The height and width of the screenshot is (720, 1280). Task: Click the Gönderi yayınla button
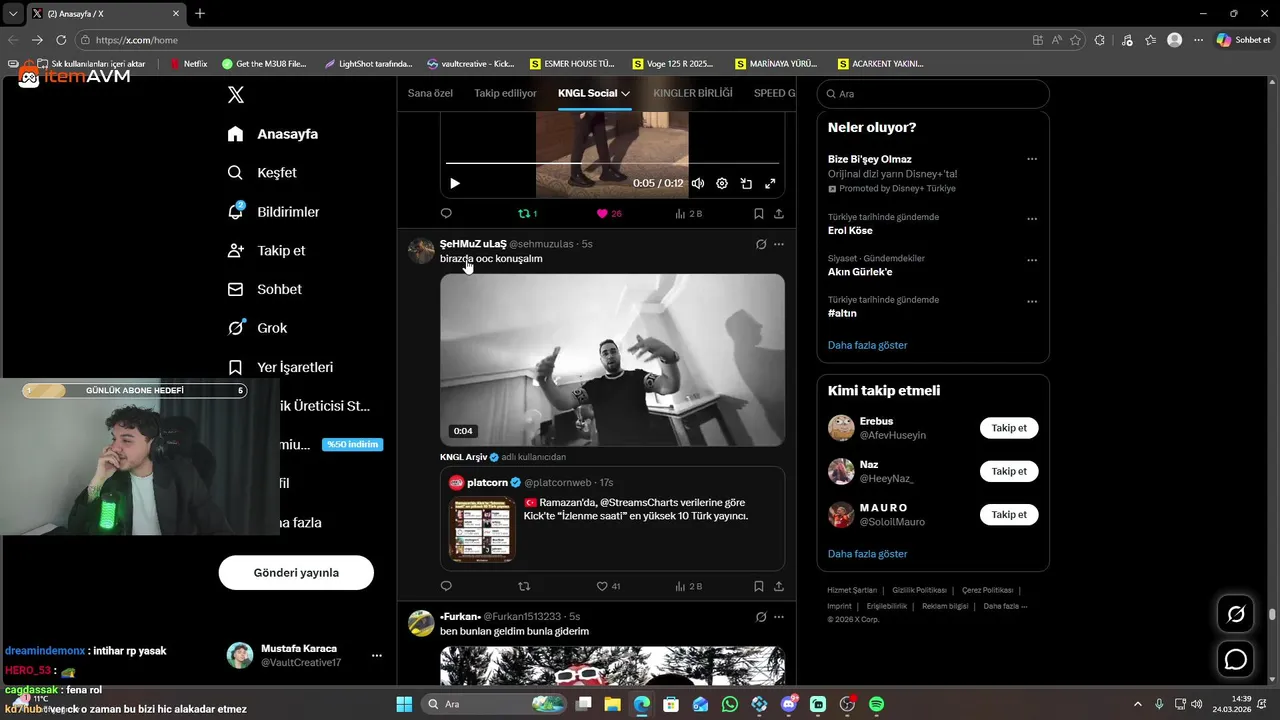[296, 573]
